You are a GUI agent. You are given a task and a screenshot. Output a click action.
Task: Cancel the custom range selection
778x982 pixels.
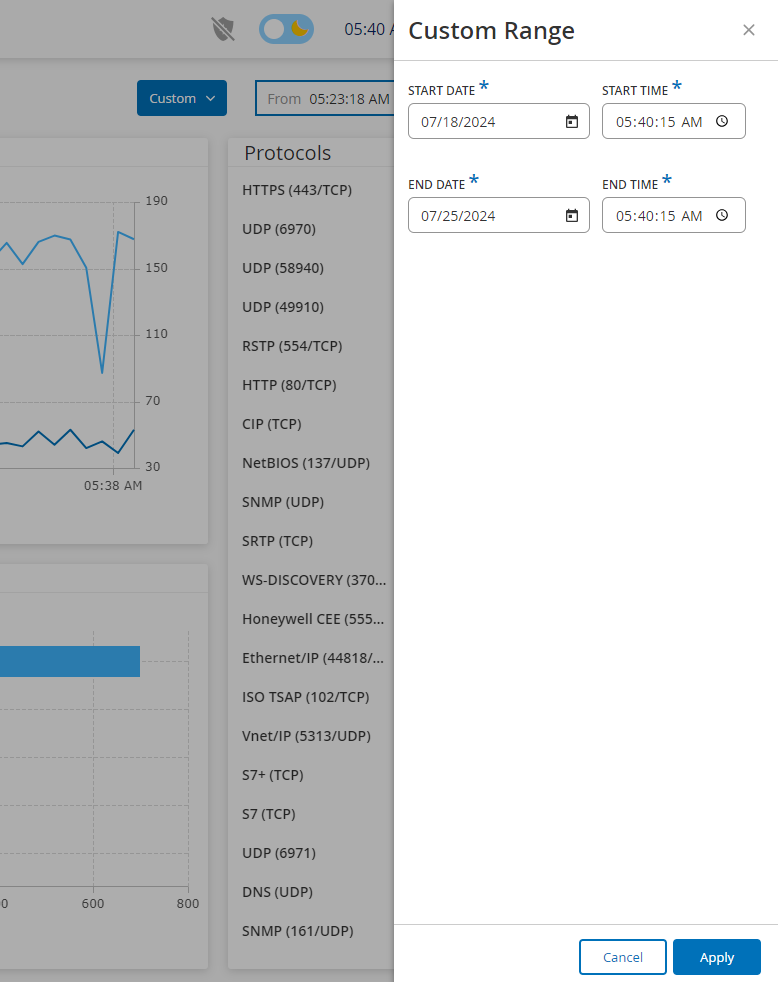pyautogui.click(x=623, y=957)
